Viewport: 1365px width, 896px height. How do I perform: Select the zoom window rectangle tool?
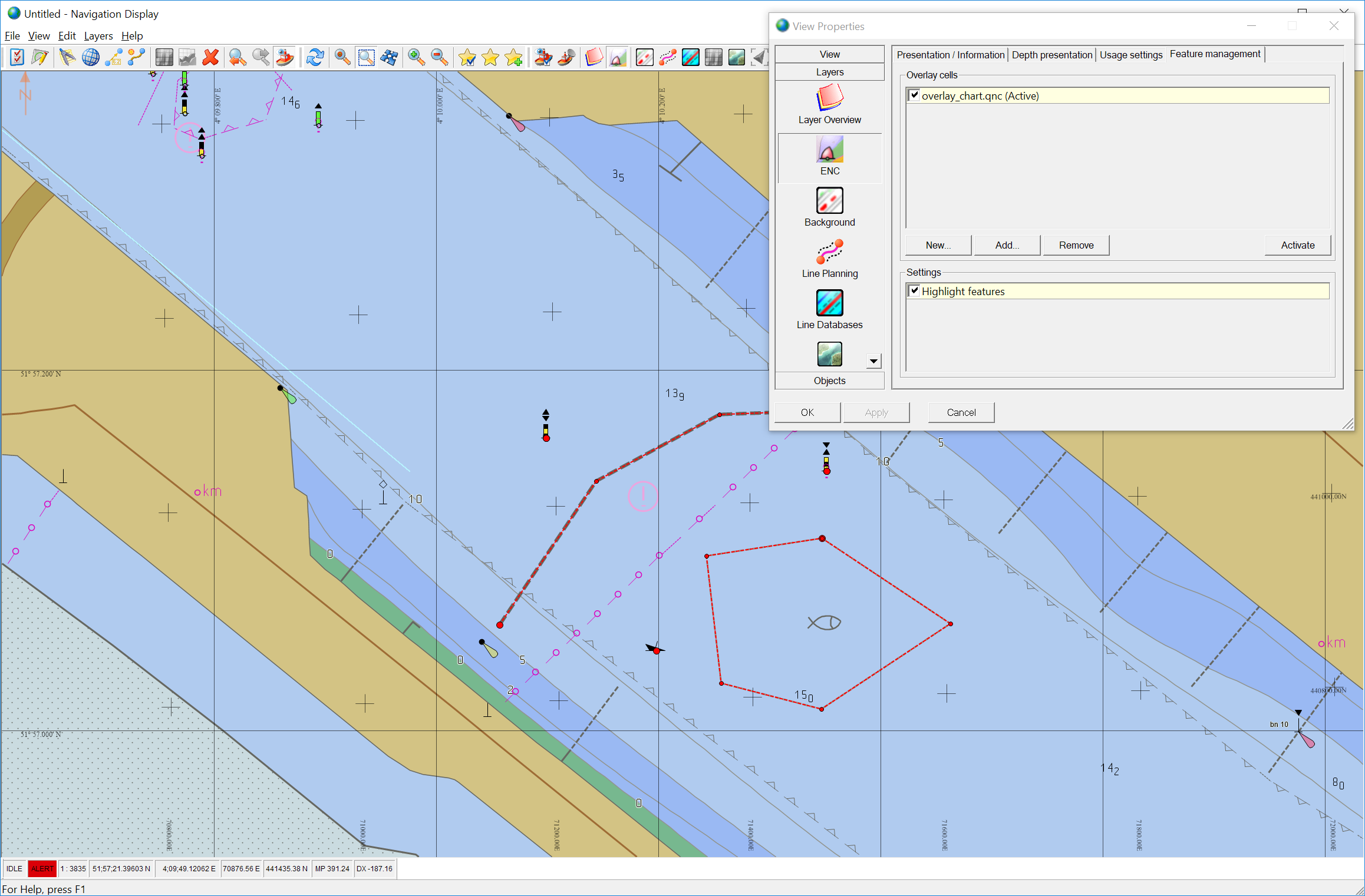pyautogui.click(x=366, y=57)
